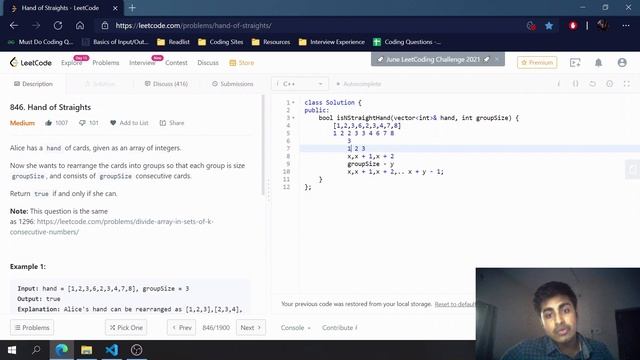Image resolution: width=640 pixels, height=360 pixels.
Task: Open File Explorer from taskbar
Action: 87,350
